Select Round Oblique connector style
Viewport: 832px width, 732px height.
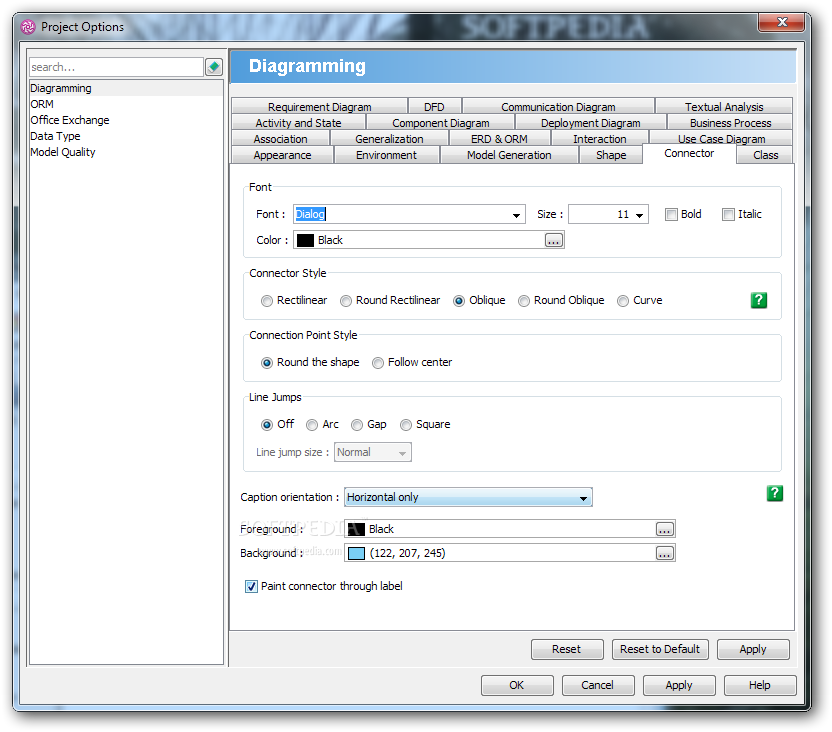[x=524, y=301]
